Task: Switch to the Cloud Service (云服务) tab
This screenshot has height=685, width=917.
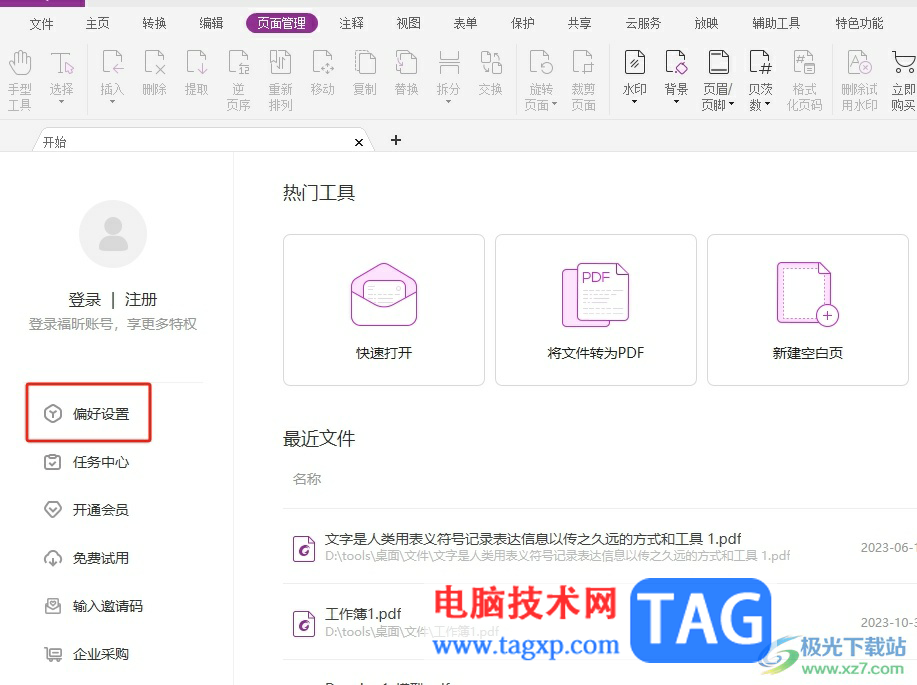Action: [x=643, y=23]
